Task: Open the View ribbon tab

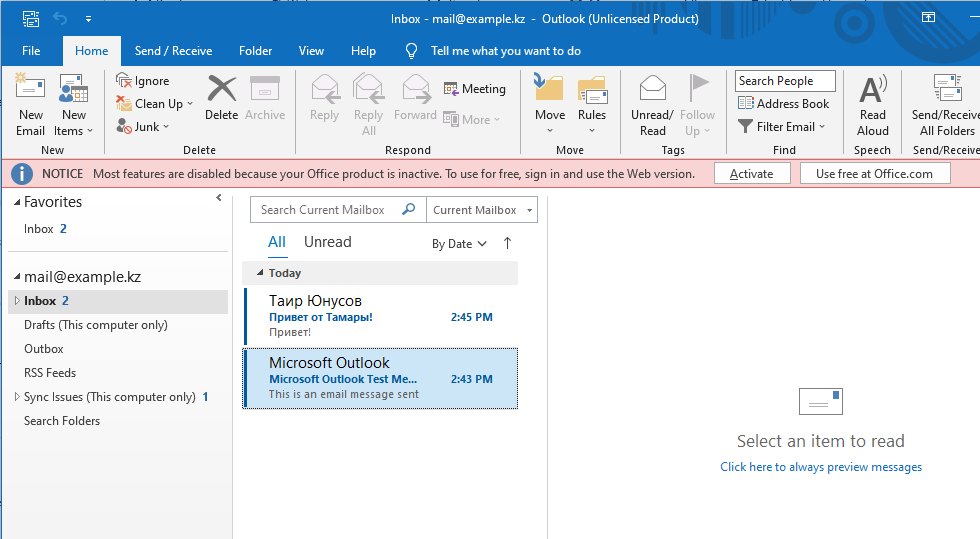Action: tap(311, 51)
